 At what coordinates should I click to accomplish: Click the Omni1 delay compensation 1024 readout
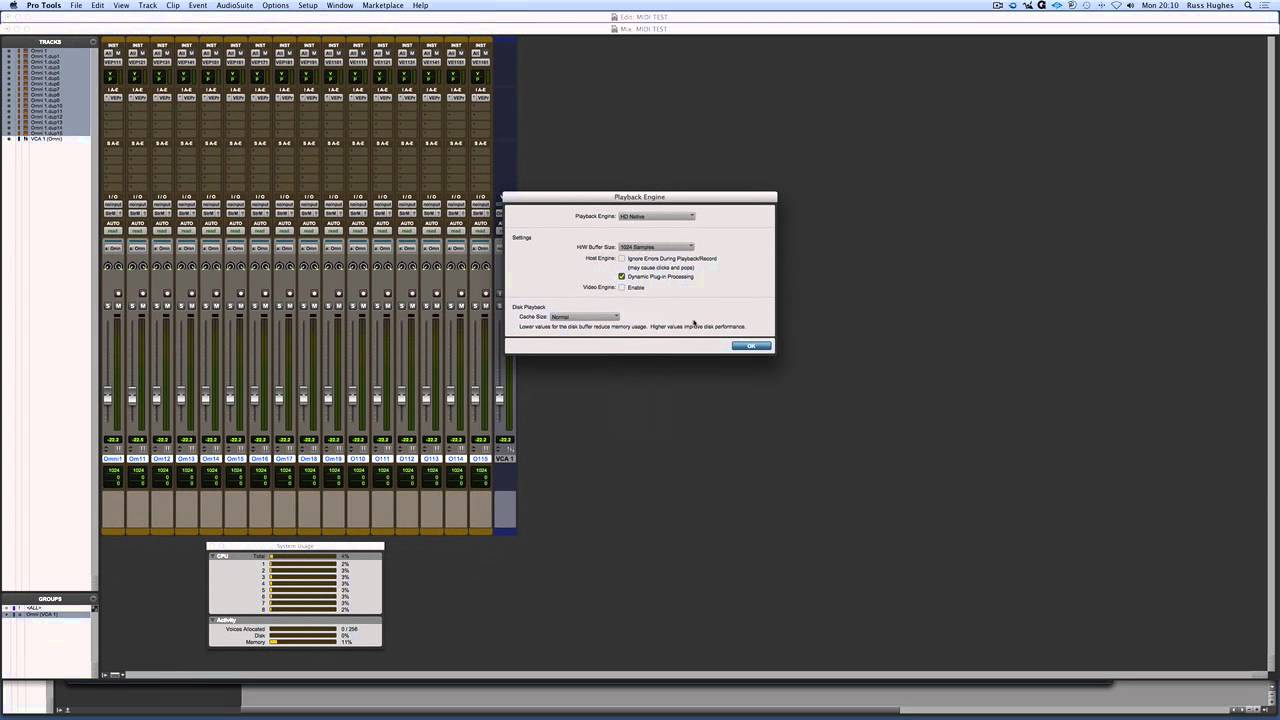click(x=113, y=470)
